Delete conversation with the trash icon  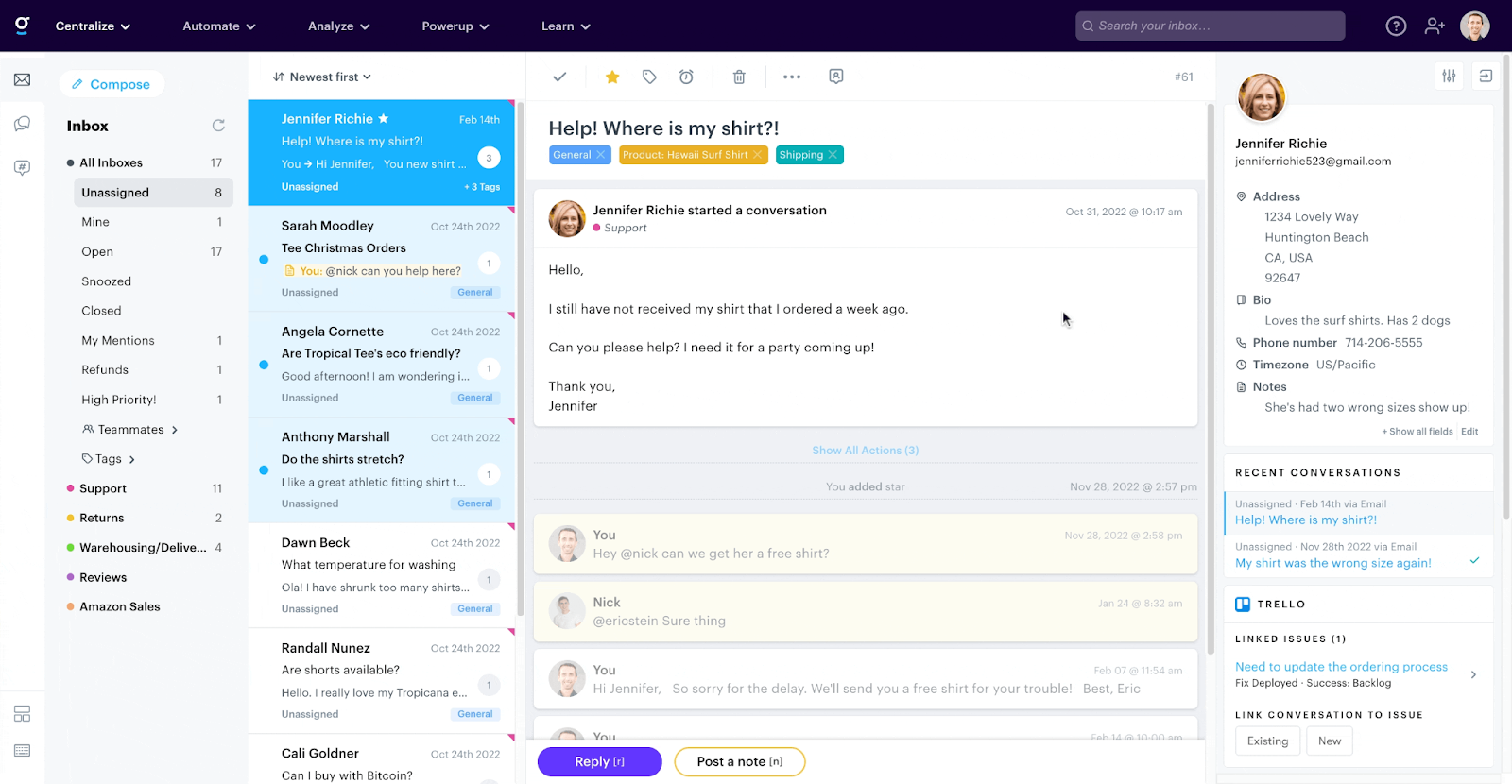coord(739,77)
